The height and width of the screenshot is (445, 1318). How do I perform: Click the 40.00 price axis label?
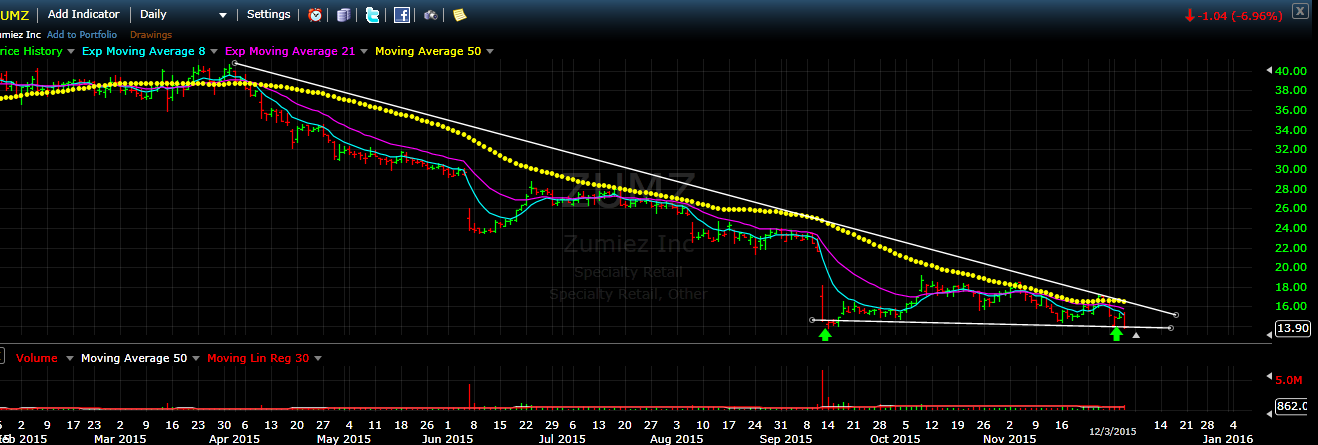[x=1290, y=71]
